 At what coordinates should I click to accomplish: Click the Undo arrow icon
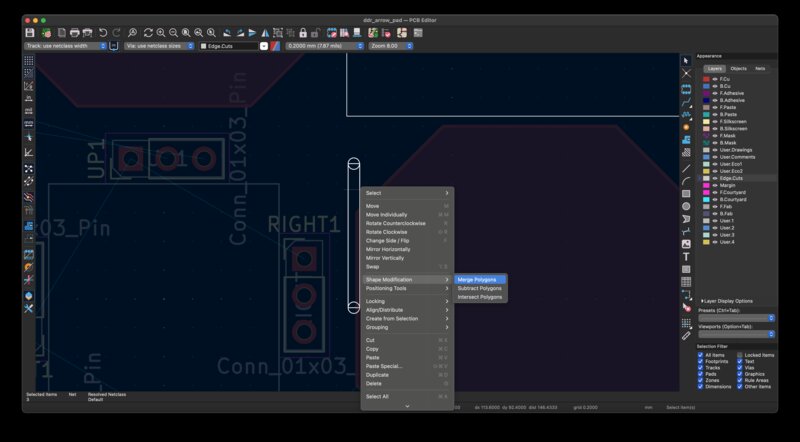[x=103, y=33]
